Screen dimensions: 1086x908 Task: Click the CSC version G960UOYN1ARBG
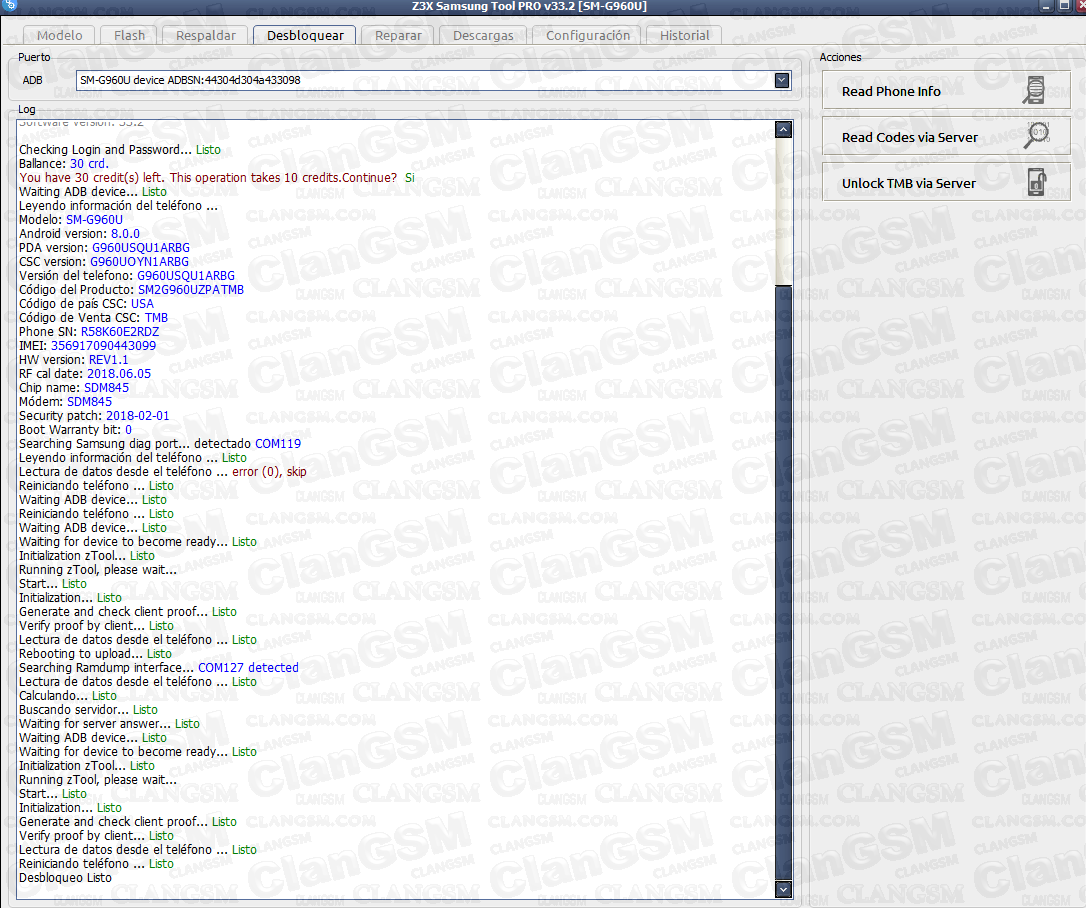click(139, 262)
